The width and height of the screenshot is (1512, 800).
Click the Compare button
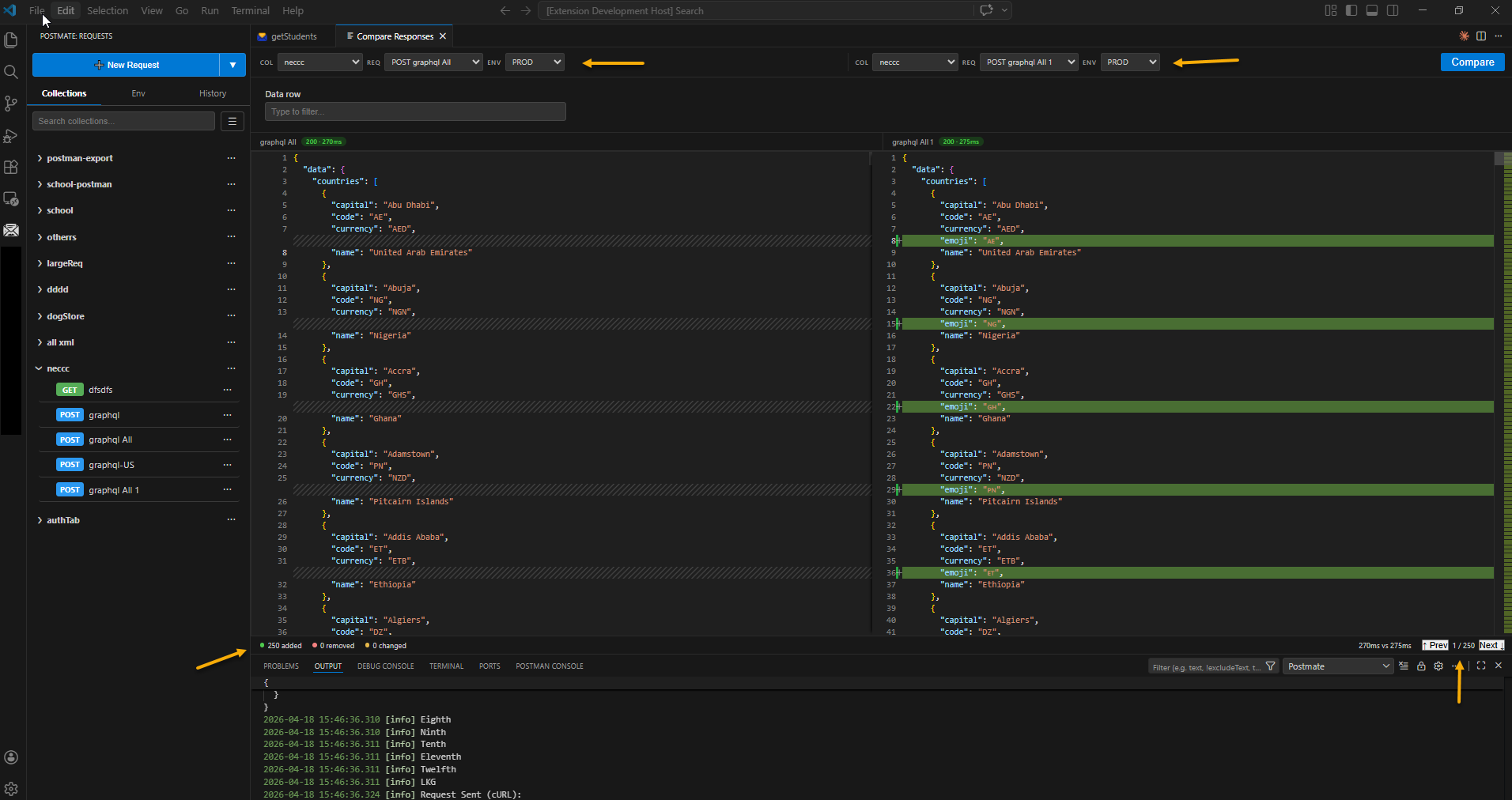pyautogui.click(x=1472, y=62)
